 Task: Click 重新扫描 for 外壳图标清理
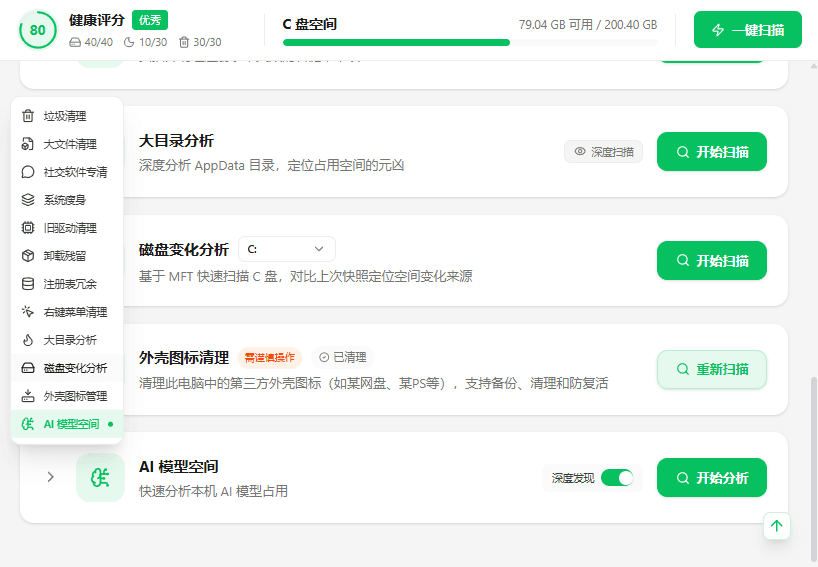pyautogui.click(x=712, y=369)
